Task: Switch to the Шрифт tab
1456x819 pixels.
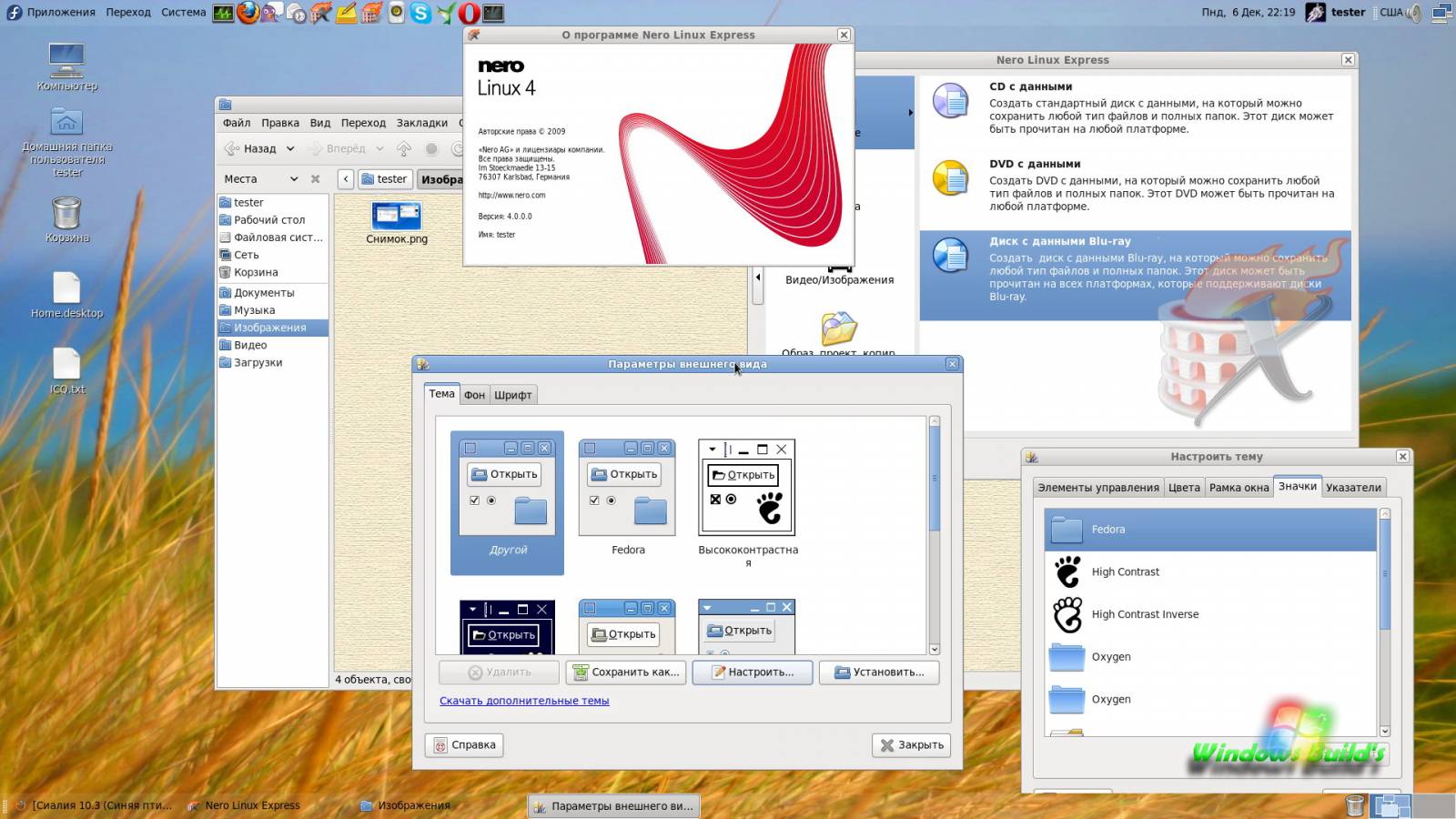Action: (512, 395)
